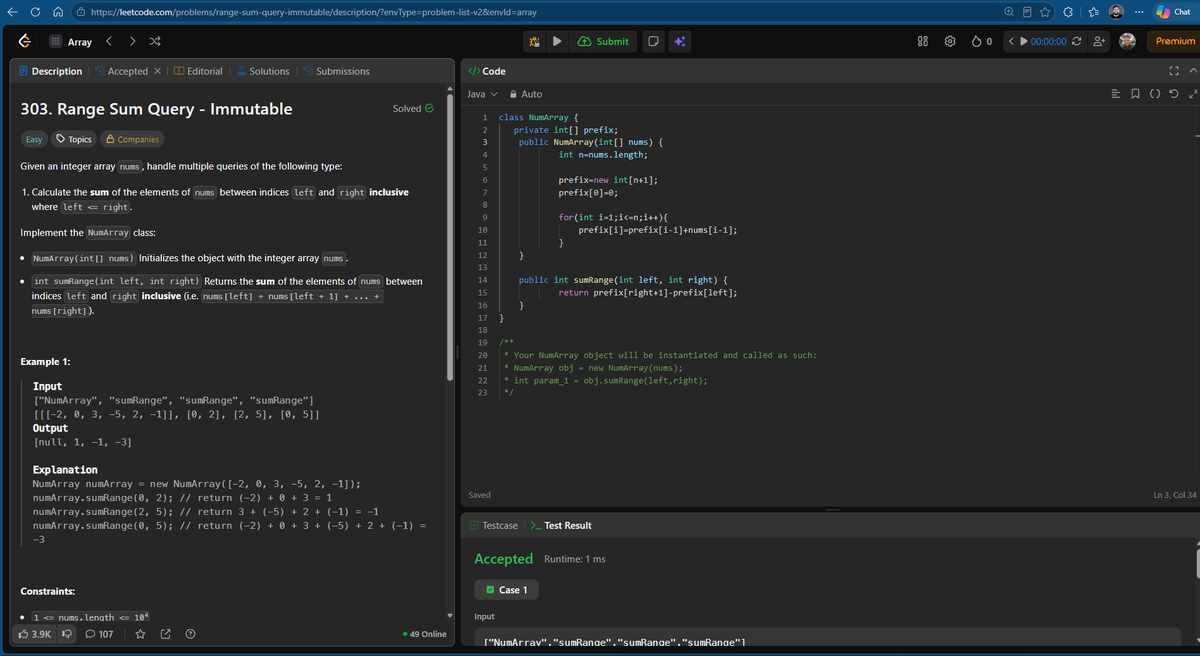This screenshot has width=1200, height=656.
Task: Open the Array problem list
Action: click(70, 42)
